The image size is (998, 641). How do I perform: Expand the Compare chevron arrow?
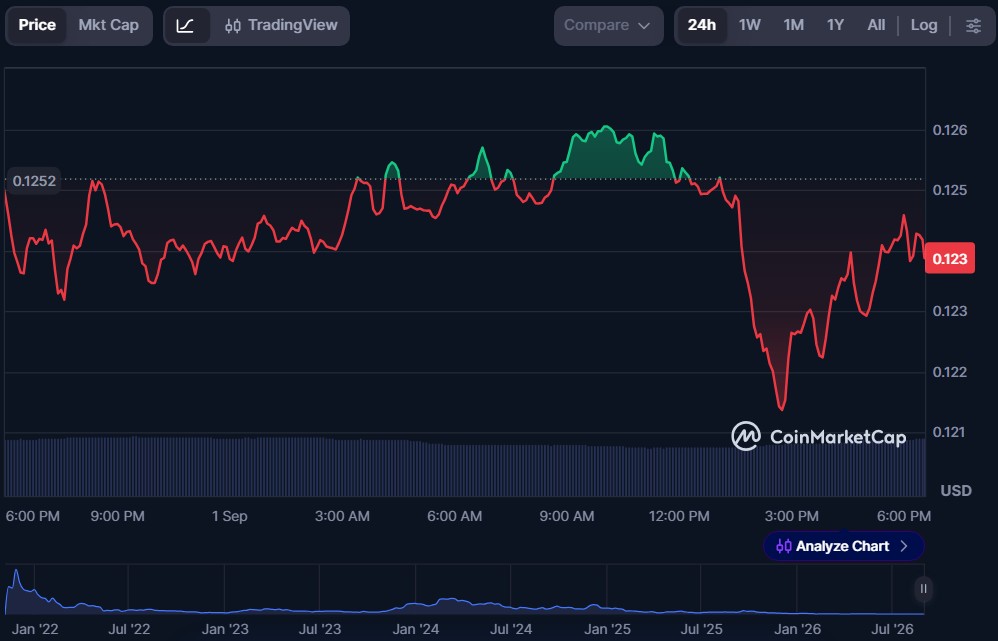[x=644, y=26]
